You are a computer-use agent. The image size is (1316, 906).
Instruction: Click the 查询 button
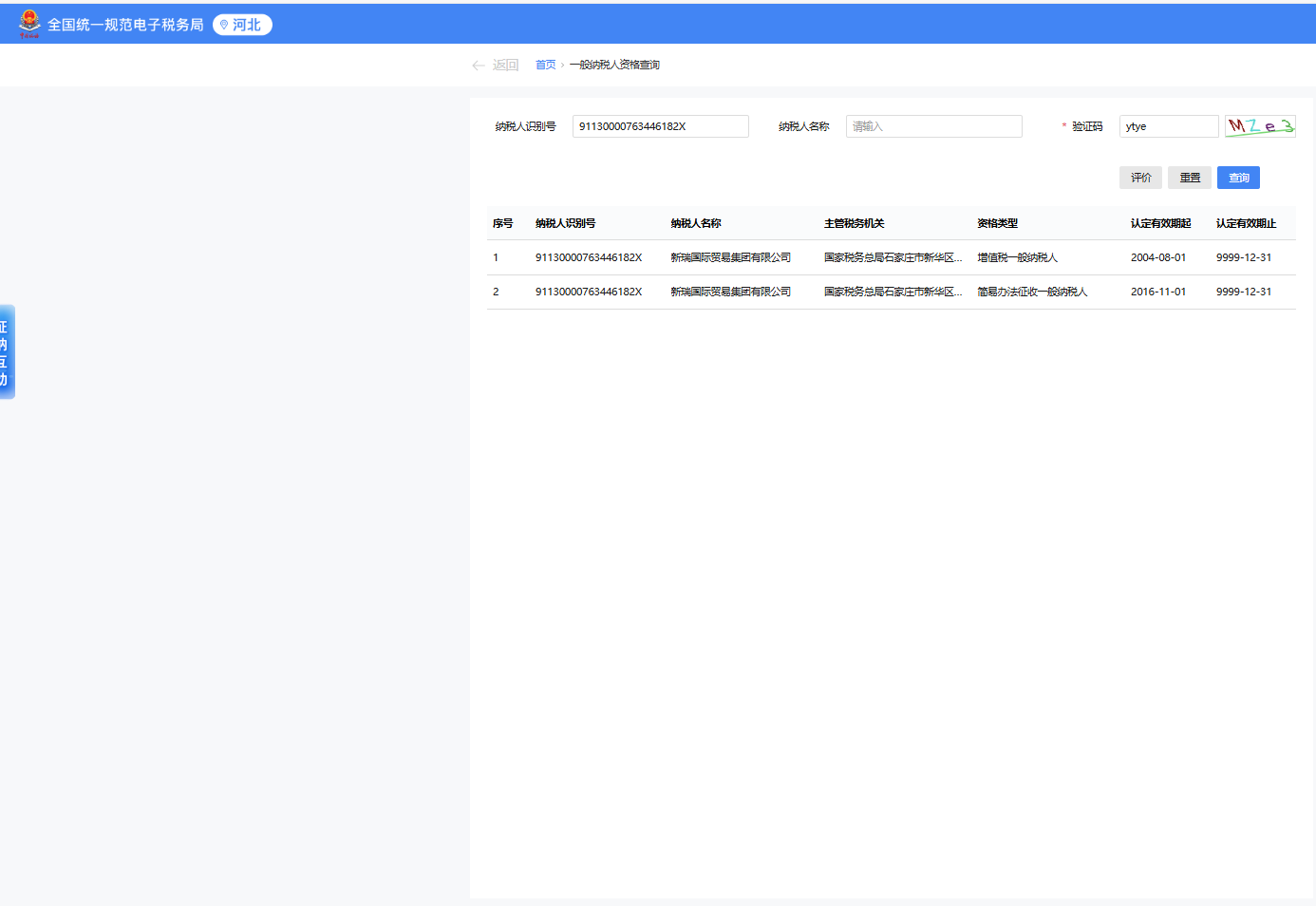coord(1238,178)
